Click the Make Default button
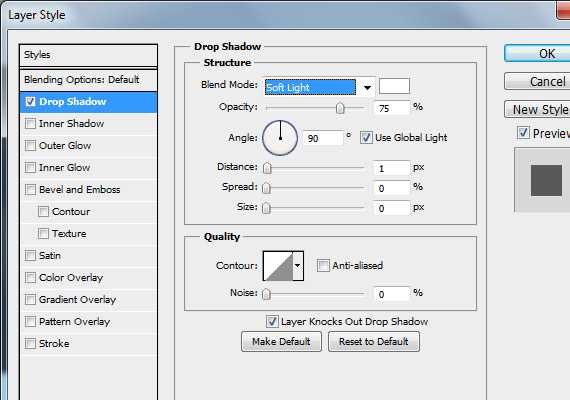570x400 pixels. click(281, 341)
